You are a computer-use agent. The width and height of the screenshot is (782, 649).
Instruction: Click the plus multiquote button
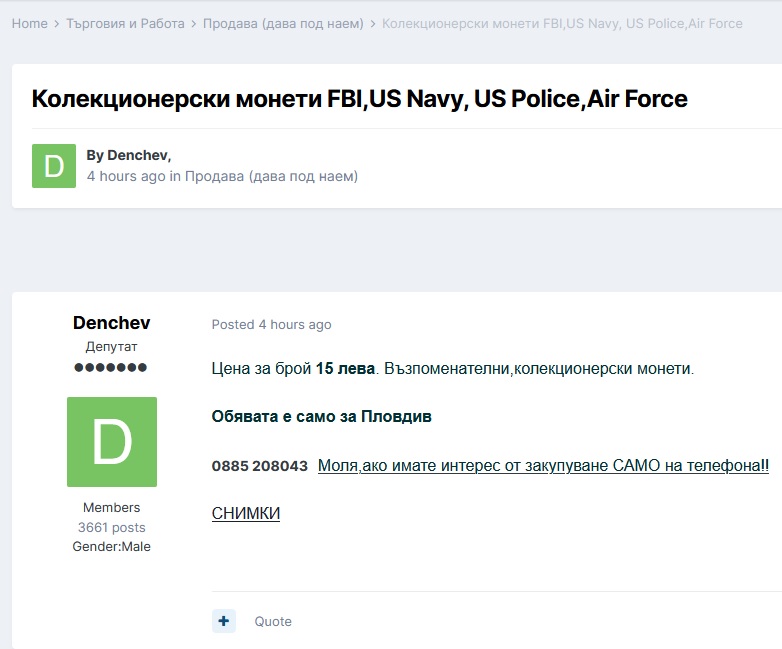(224, 621)
